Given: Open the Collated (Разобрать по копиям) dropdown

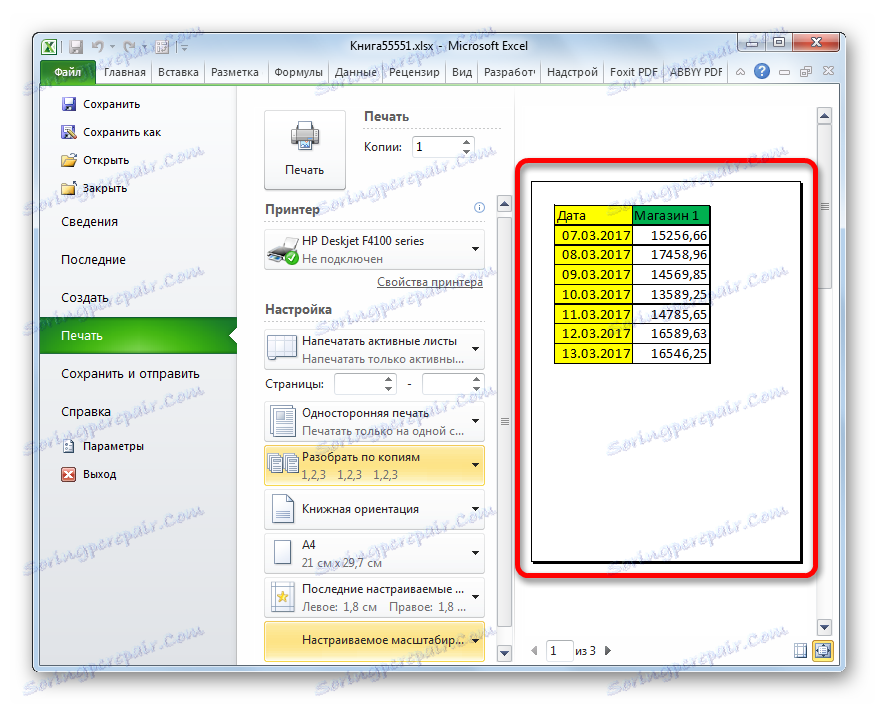Looking at the screenshot, I should click(x=374, y=465).
